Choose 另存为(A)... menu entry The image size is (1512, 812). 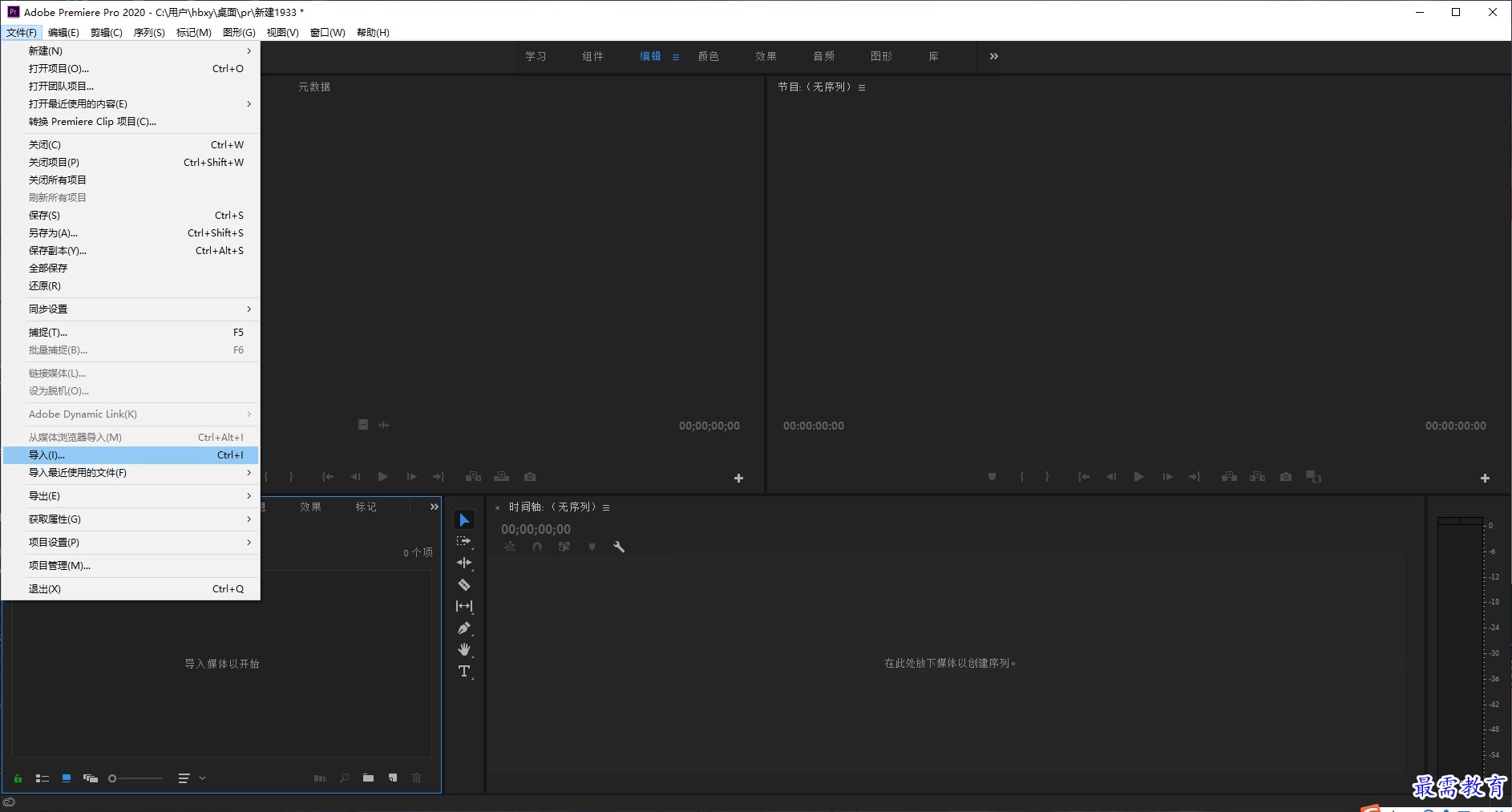[131, 232]
